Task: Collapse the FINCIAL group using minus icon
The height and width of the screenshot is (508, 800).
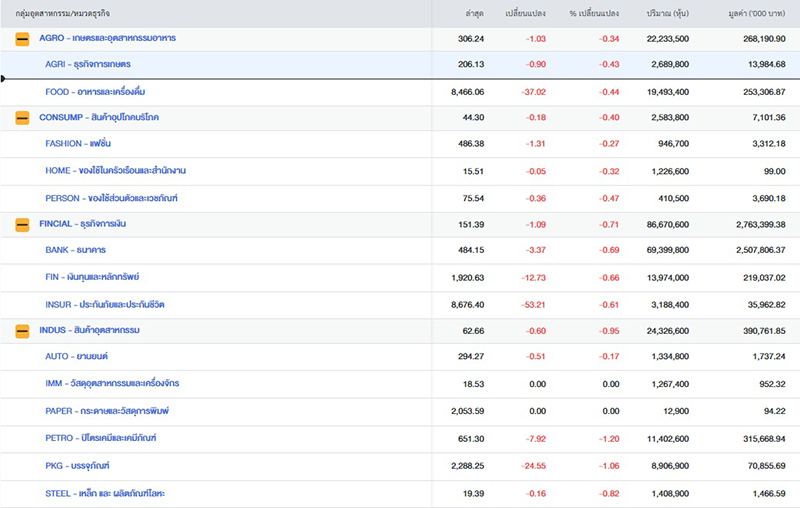Action: pos(22,224)
